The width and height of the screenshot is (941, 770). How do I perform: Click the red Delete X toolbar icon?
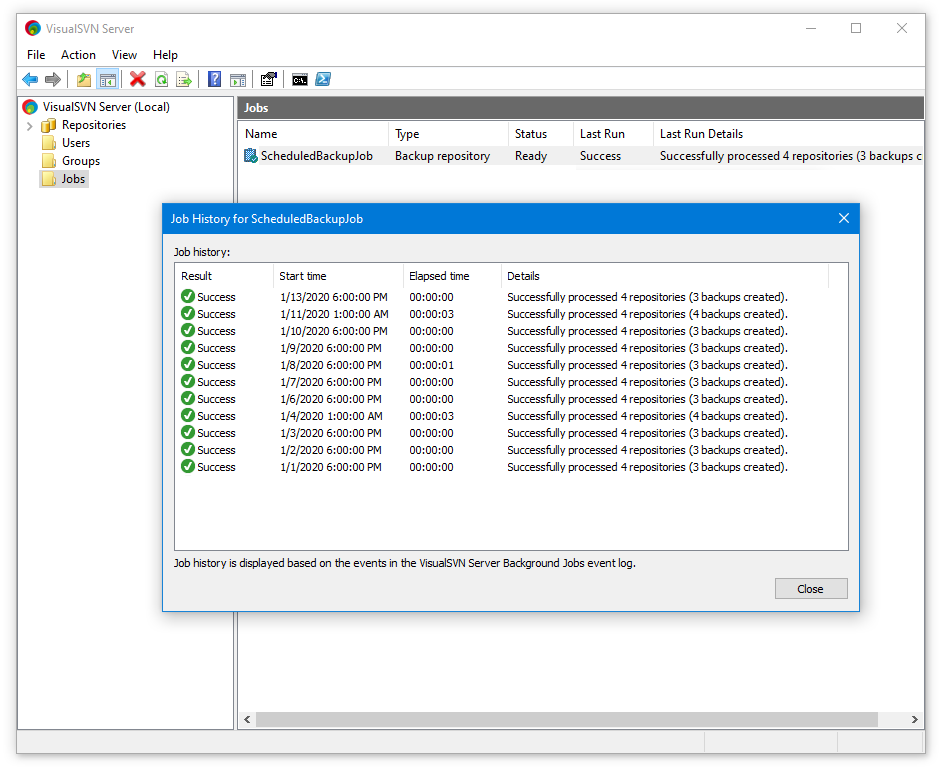[138, 80]
